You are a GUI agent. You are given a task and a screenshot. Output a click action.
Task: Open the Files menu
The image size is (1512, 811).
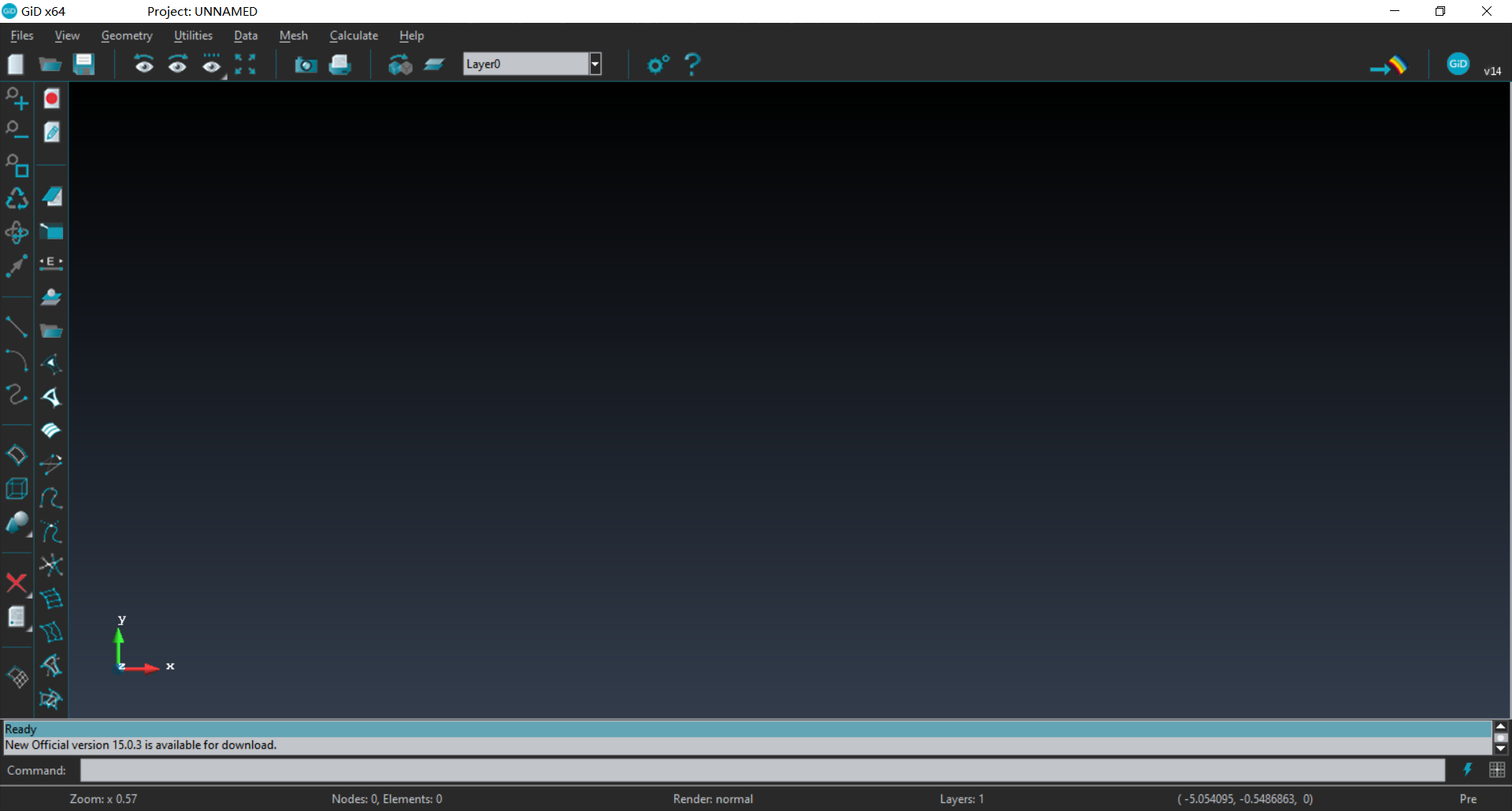(22, 35)
